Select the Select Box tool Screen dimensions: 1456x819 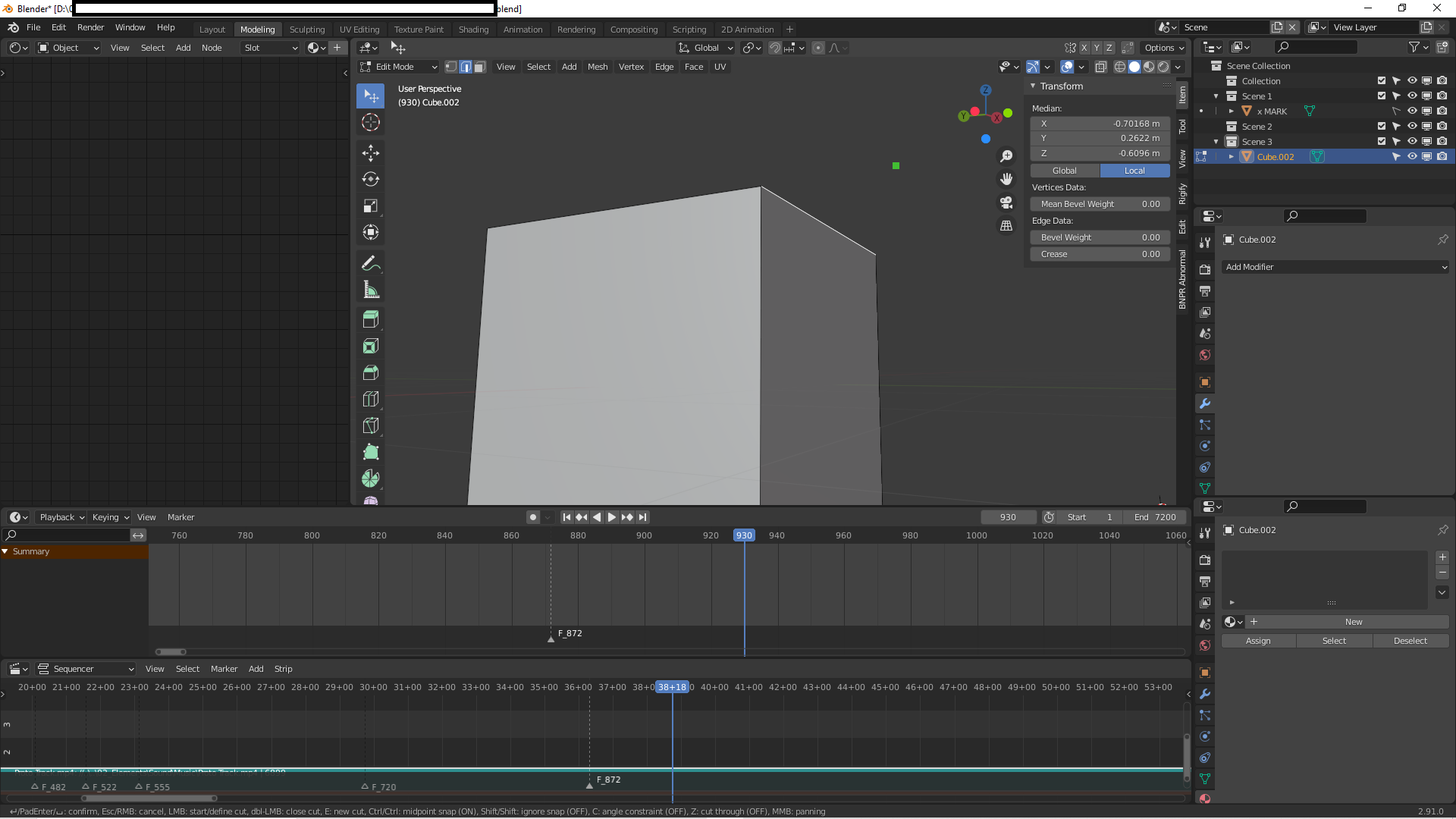click(x=371, y=96)
